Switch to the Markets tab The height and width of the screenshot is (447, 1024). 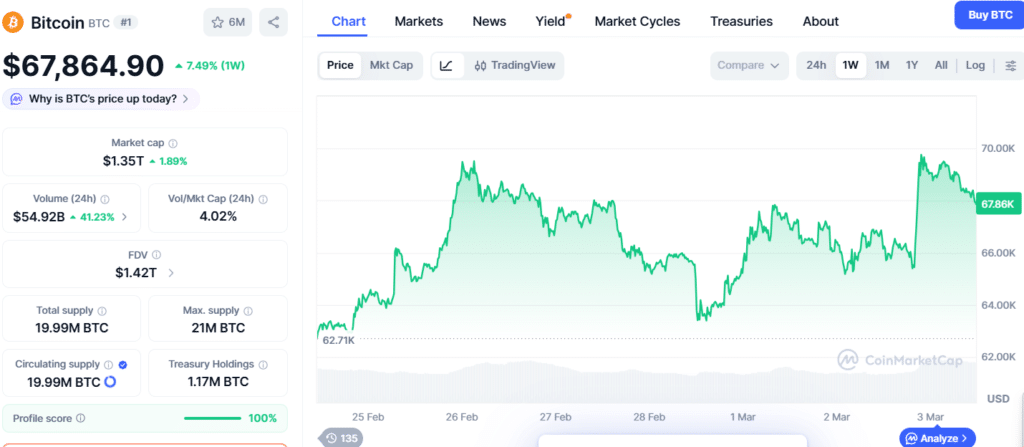(x=419, y=21)
